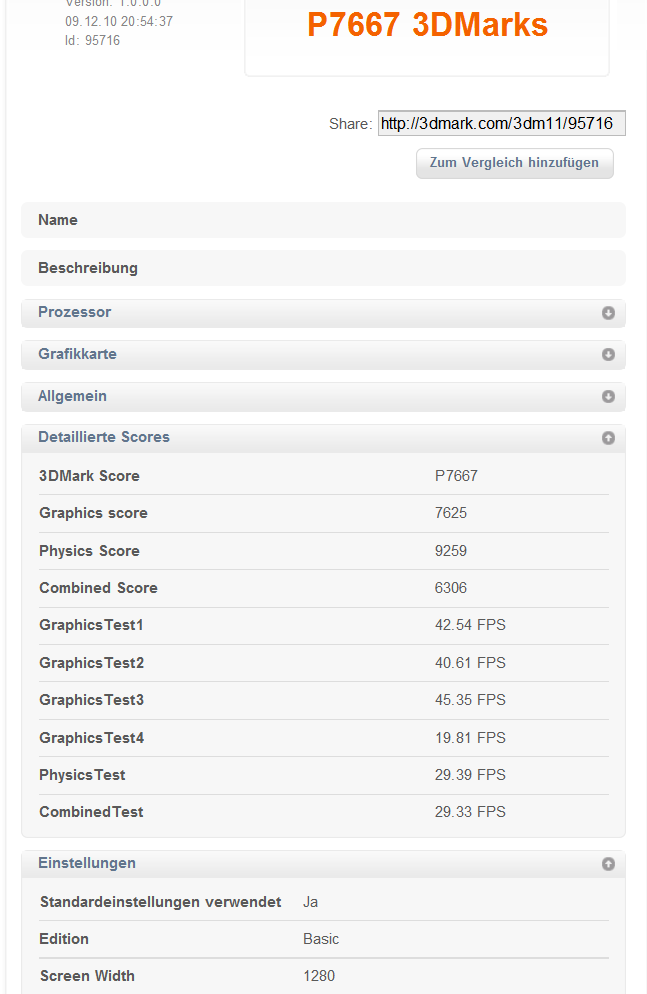Screen dimensions: 647x994
Task: Expand the Allgemein section arrow icon
Action: (608, 396)
